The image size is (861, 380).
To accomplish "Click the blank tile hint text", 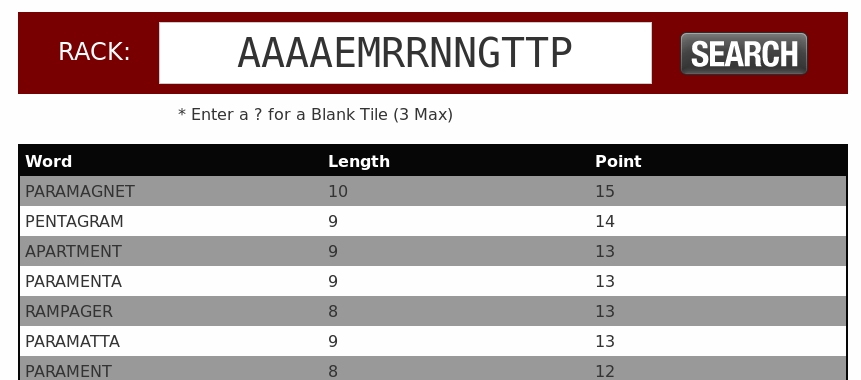I will click(x=315, y=115).
